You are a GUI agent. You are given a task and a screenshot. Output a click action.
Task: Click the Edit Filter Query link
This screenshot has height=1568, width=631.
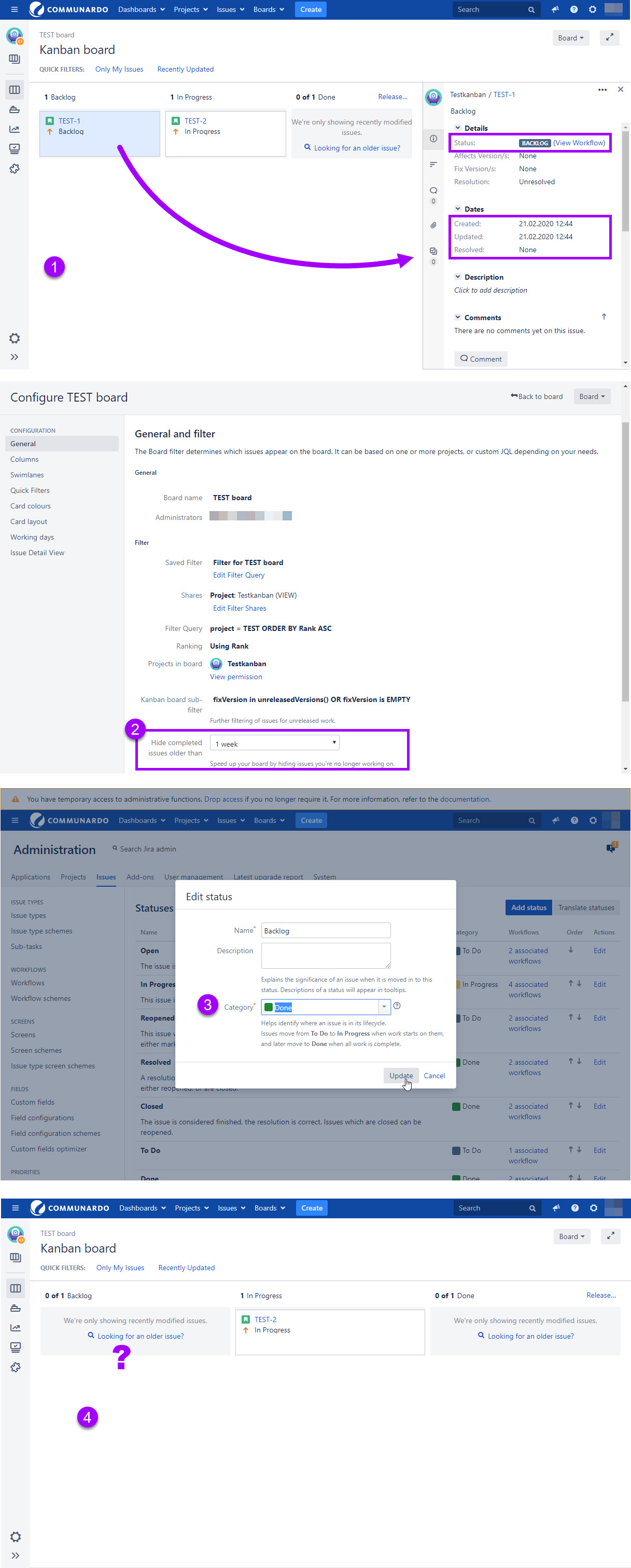coord(239,575)
